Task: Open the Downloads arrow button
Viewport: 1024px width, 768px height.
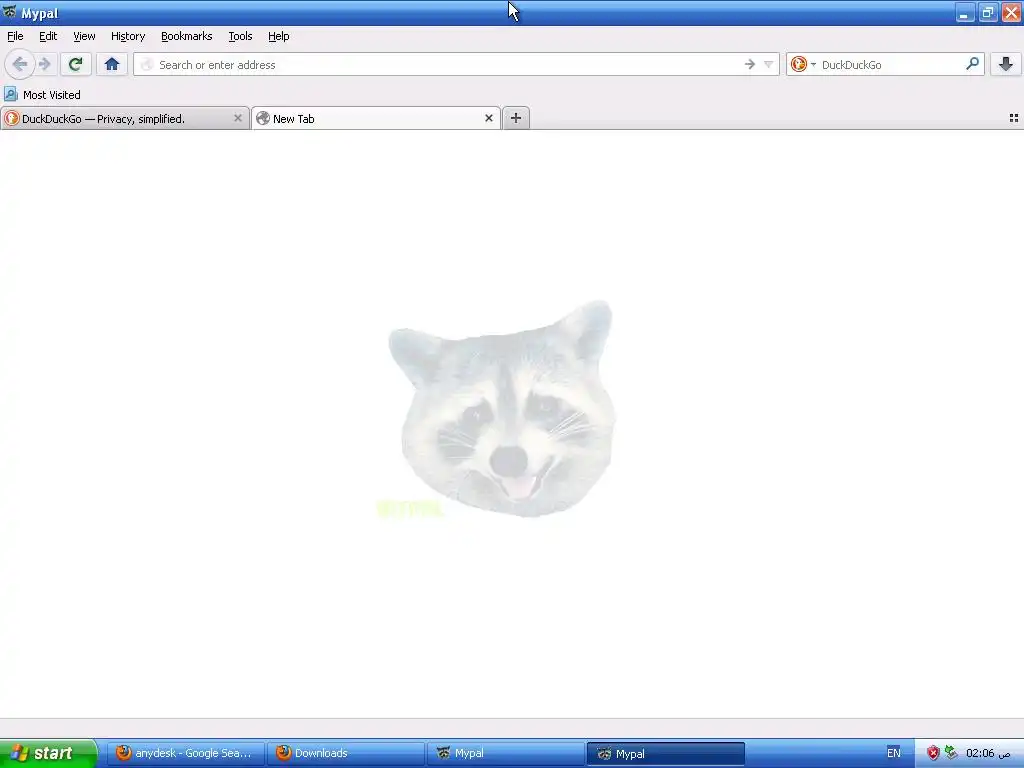Action: tap(1006, 64)
